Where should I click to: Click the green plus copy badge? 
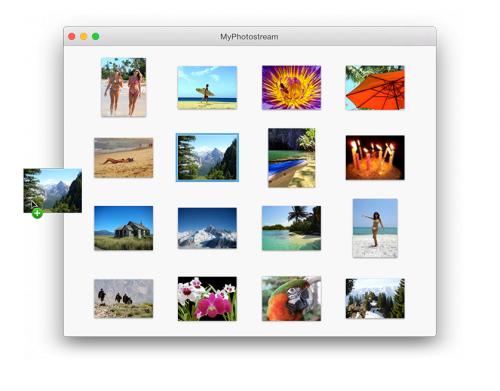[37, 213]
